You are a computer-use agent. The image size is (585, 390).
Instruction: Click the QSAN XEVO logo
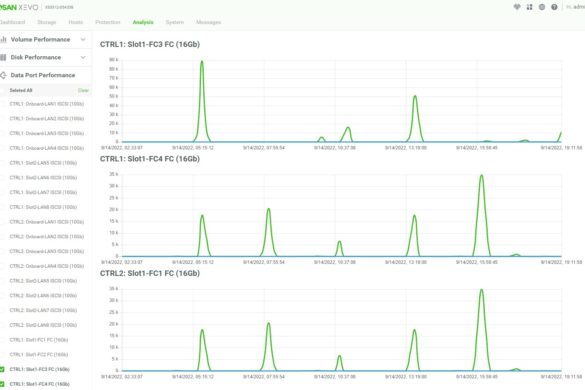coord(19,7)
